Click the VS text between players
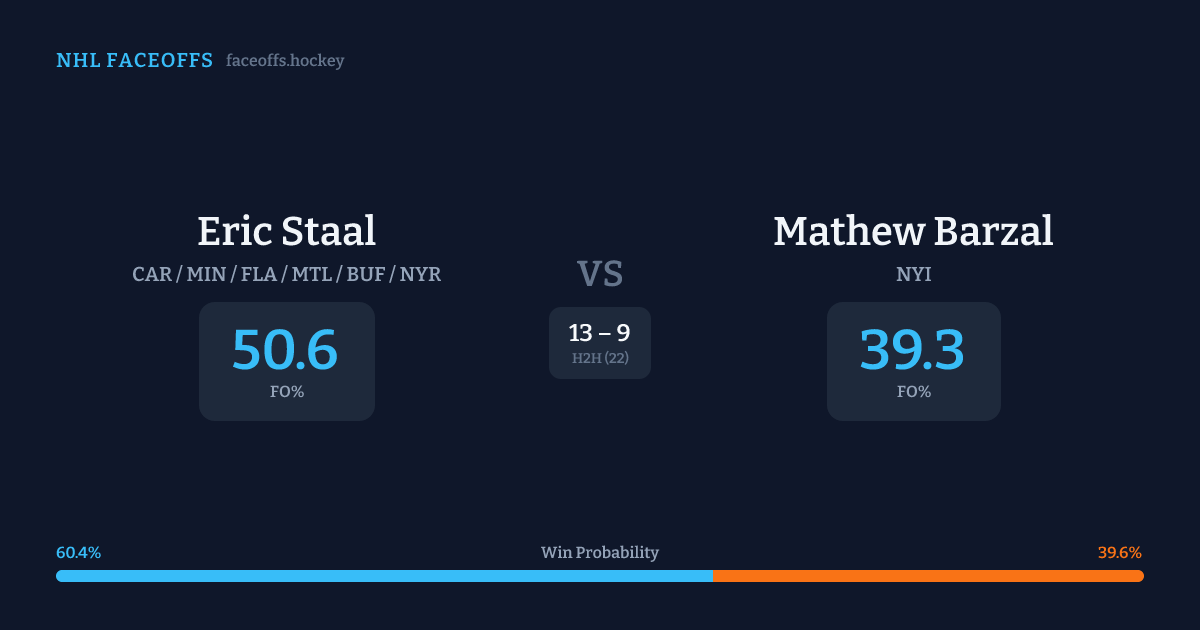 (x=600, y=273)
